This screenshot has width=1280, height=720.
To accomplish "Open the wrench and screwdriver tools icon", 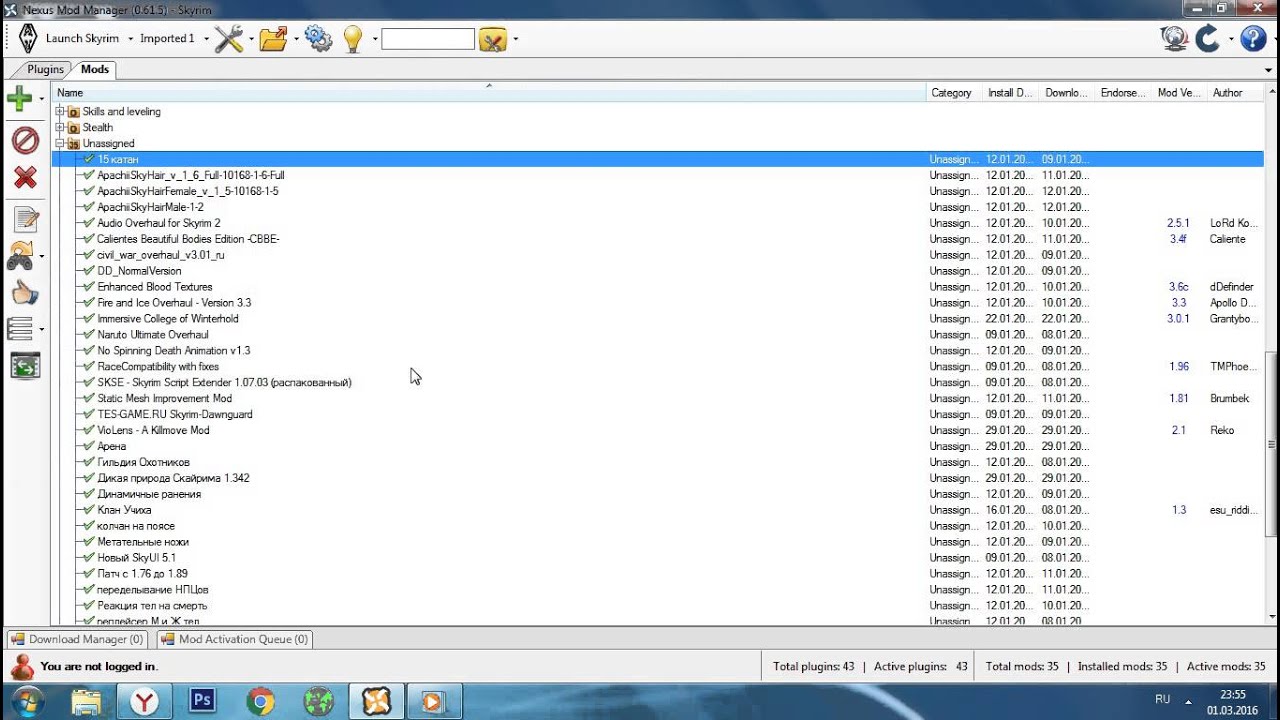I will coord(228,39).
